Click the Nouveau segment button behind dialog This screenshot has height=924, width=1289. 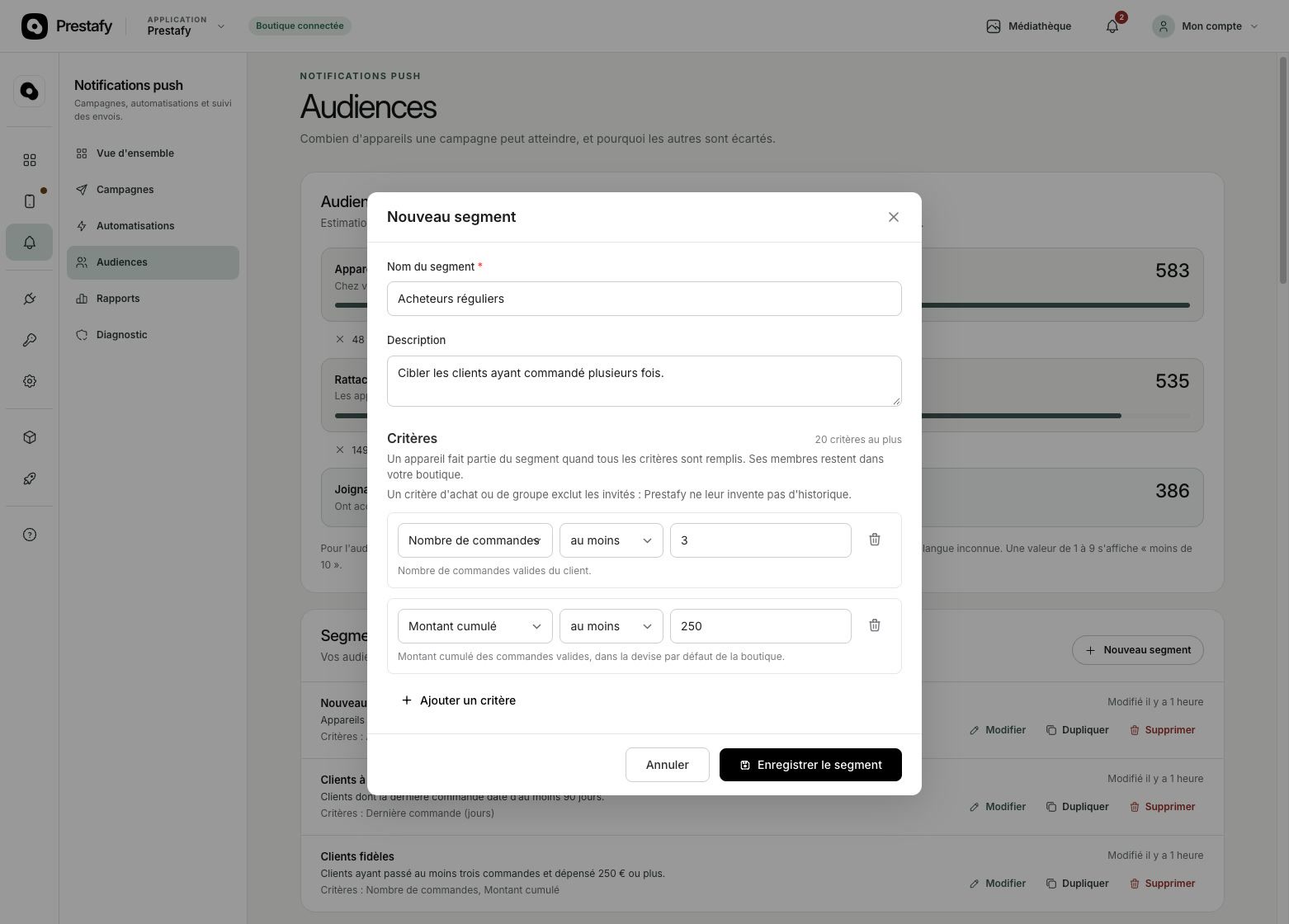coord(1138,650)
